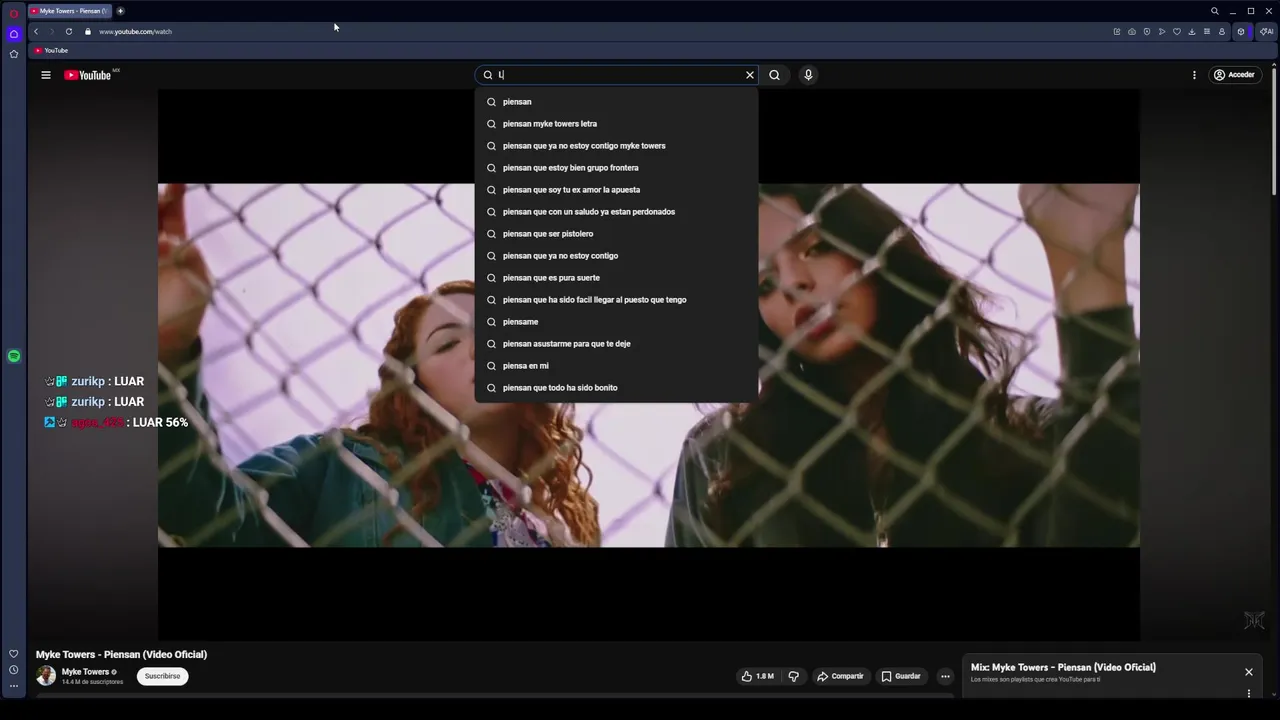The height and width of the screenshot is (720, 1280).
Task: Open Easy Setup lines icon
Action: [1207, 31]
